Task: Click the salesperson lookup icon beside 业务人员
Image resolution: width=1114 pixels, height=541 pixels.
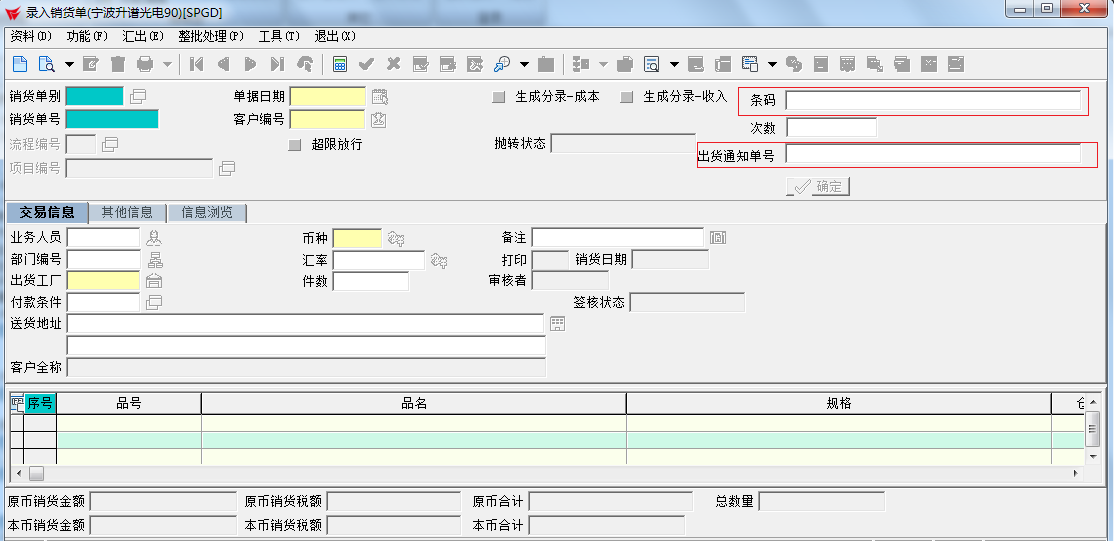Action: pyautogui.click(x=154, y=238)
